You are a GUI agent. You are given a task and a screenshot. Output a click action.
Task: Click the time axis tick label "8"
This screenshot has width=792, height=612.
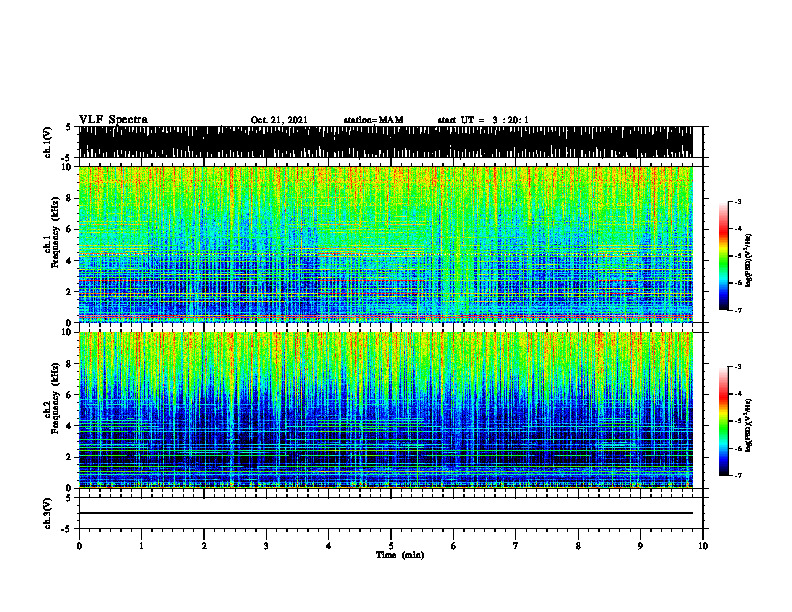click(x=578, y=546)
